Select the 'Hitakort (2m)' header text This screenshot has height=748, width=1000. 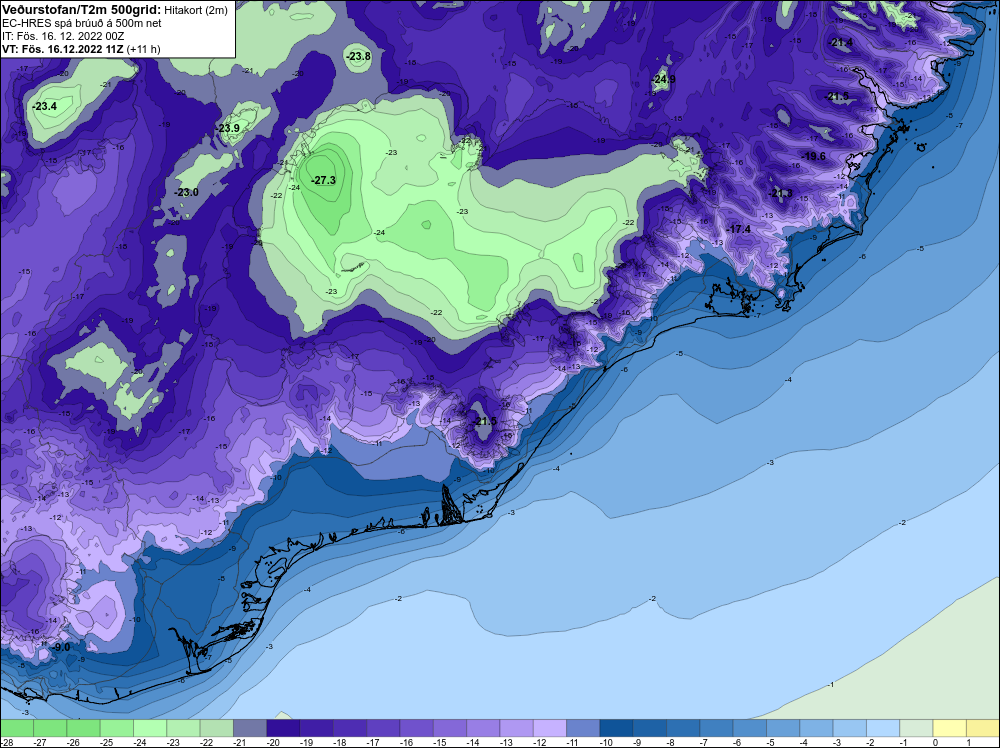point(195,10)
